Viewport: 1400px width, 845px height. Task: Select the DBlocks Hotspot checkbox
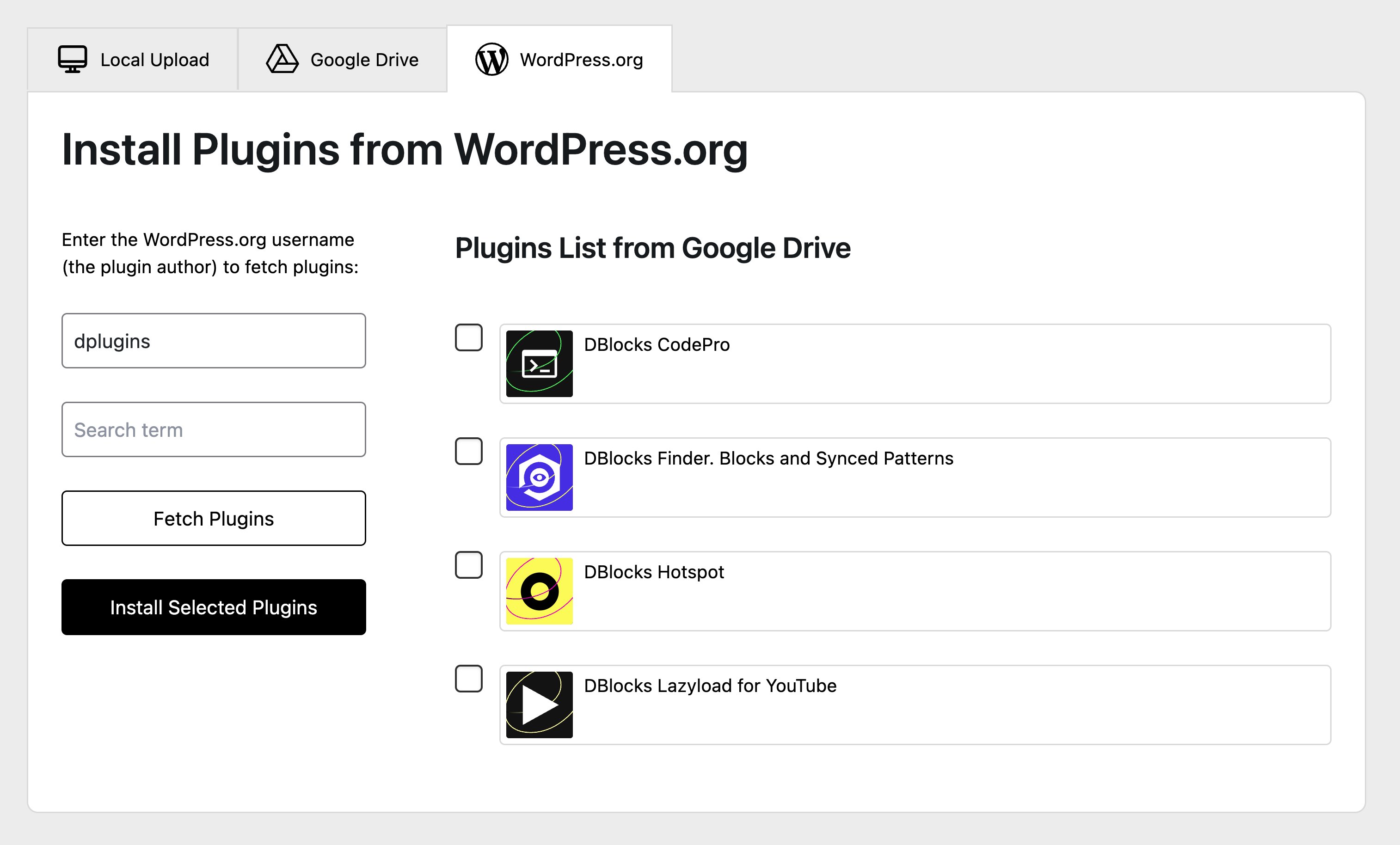pos(469,565)
